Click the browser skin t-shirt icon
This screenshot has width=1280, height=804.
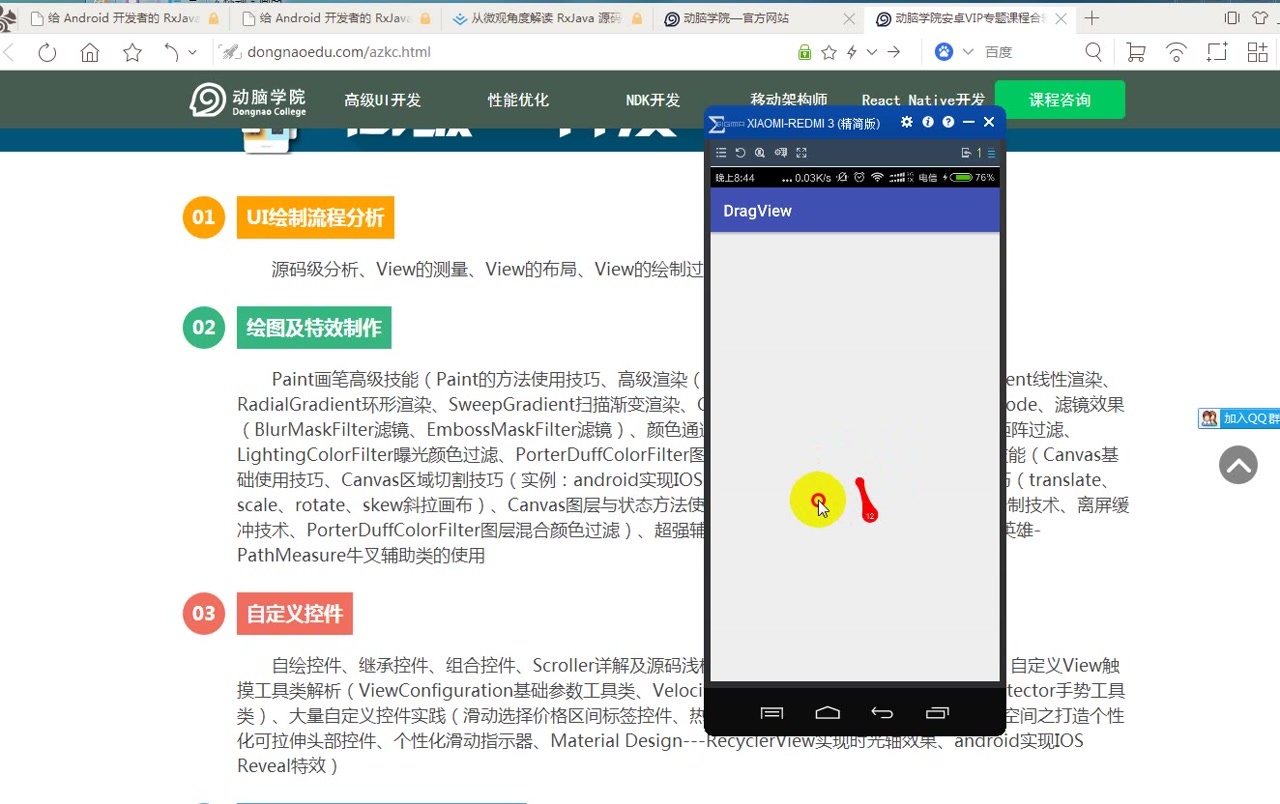tap(1260, 18)
